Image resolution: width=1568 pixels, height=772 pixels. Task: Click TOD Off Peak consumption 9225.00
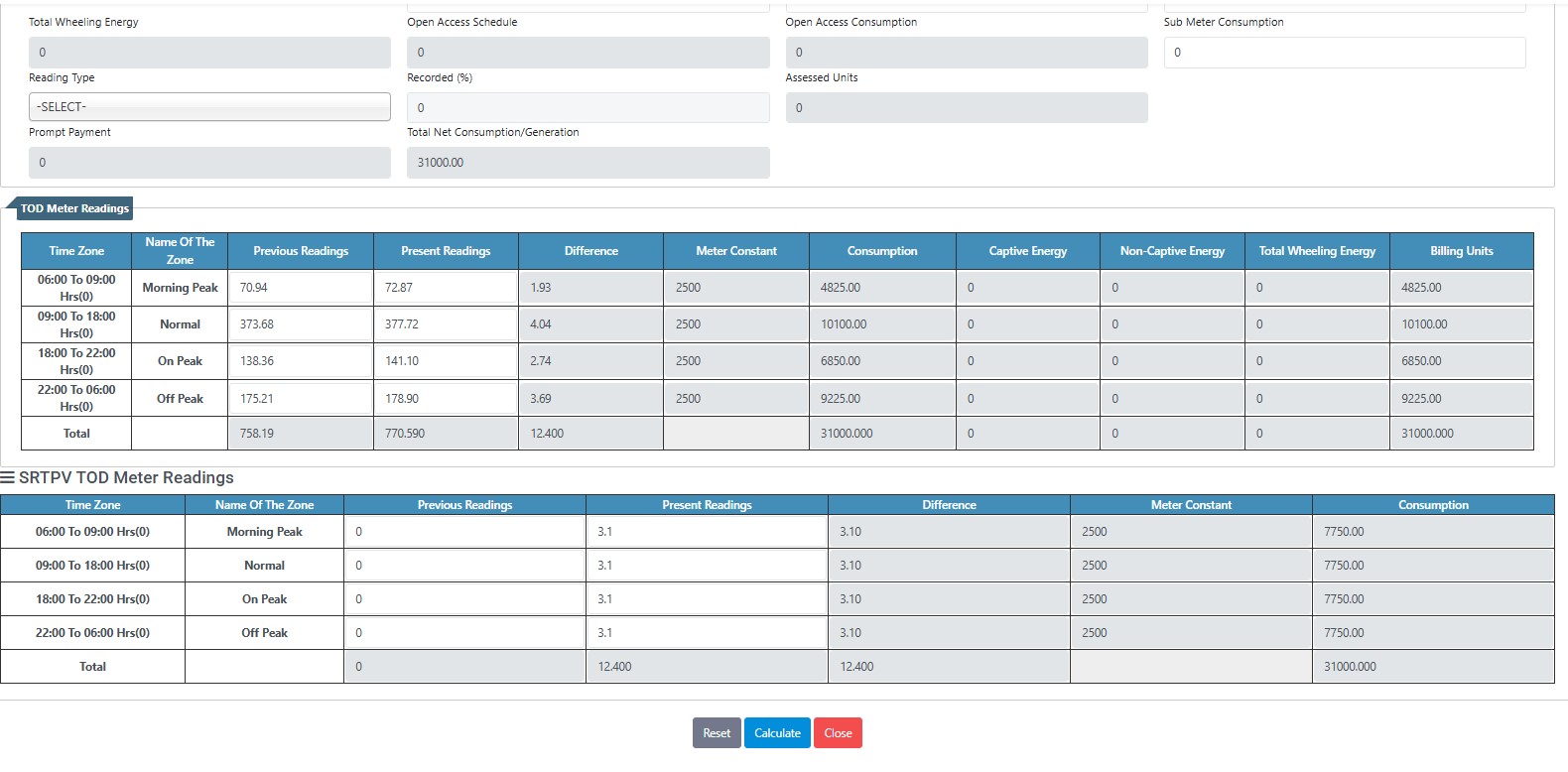(x=882, y=399)
